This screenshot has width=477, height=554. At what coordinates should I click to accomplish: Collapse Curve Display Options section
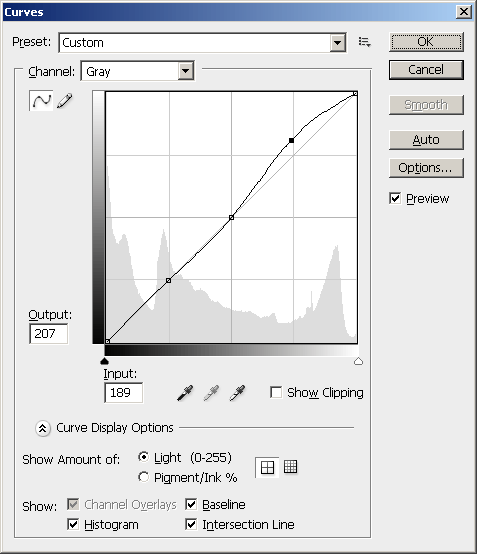click(42, 428)
